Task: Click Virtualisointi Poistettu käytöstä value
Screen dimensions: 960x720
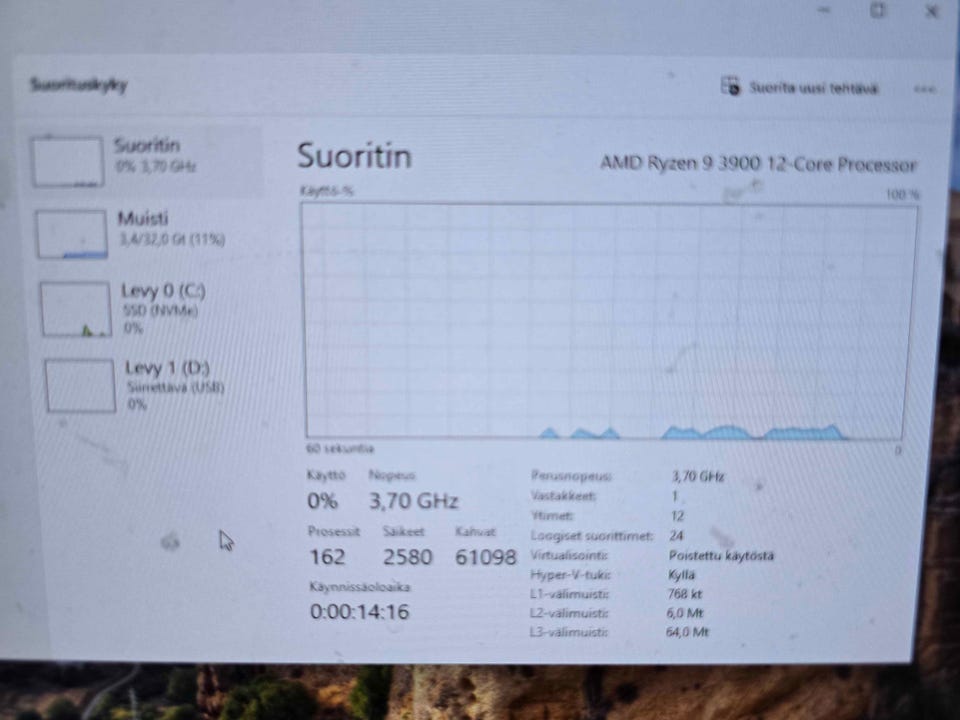Action: pos(721,556)
